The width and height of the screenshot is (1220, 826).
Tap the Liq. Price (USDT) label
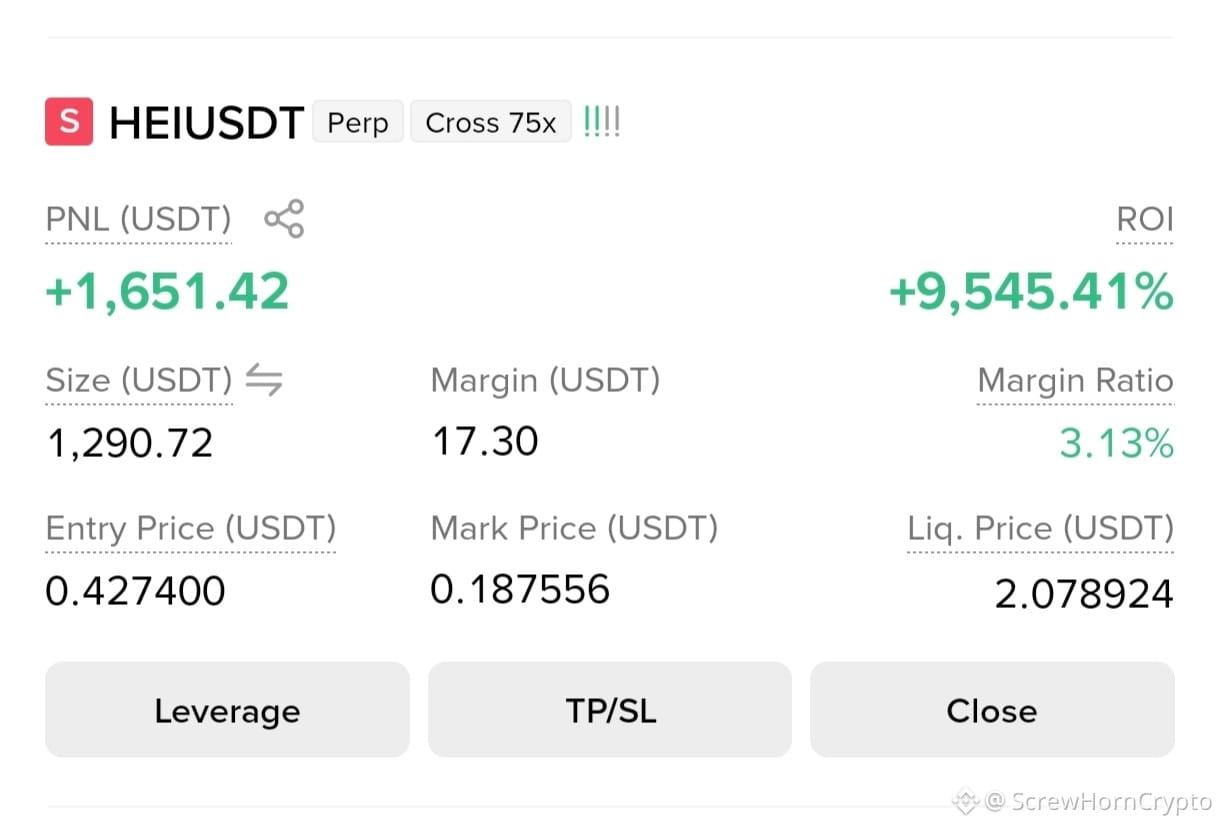[1040, 528]
